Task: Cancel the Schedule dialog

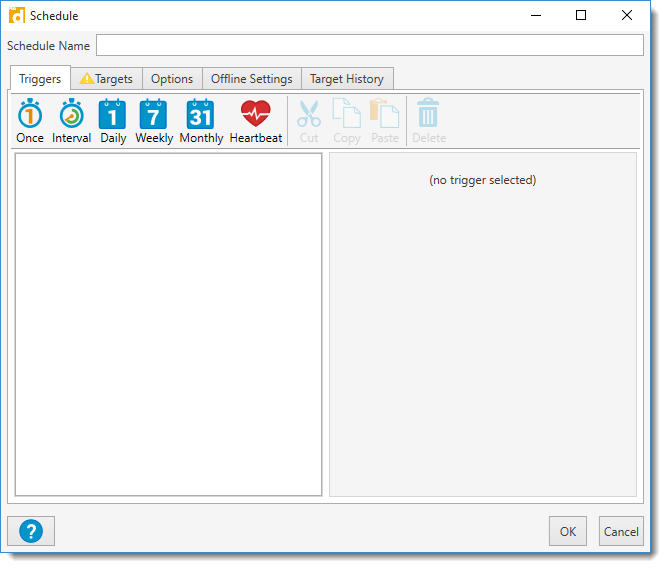Action: [x=621, y=531]
